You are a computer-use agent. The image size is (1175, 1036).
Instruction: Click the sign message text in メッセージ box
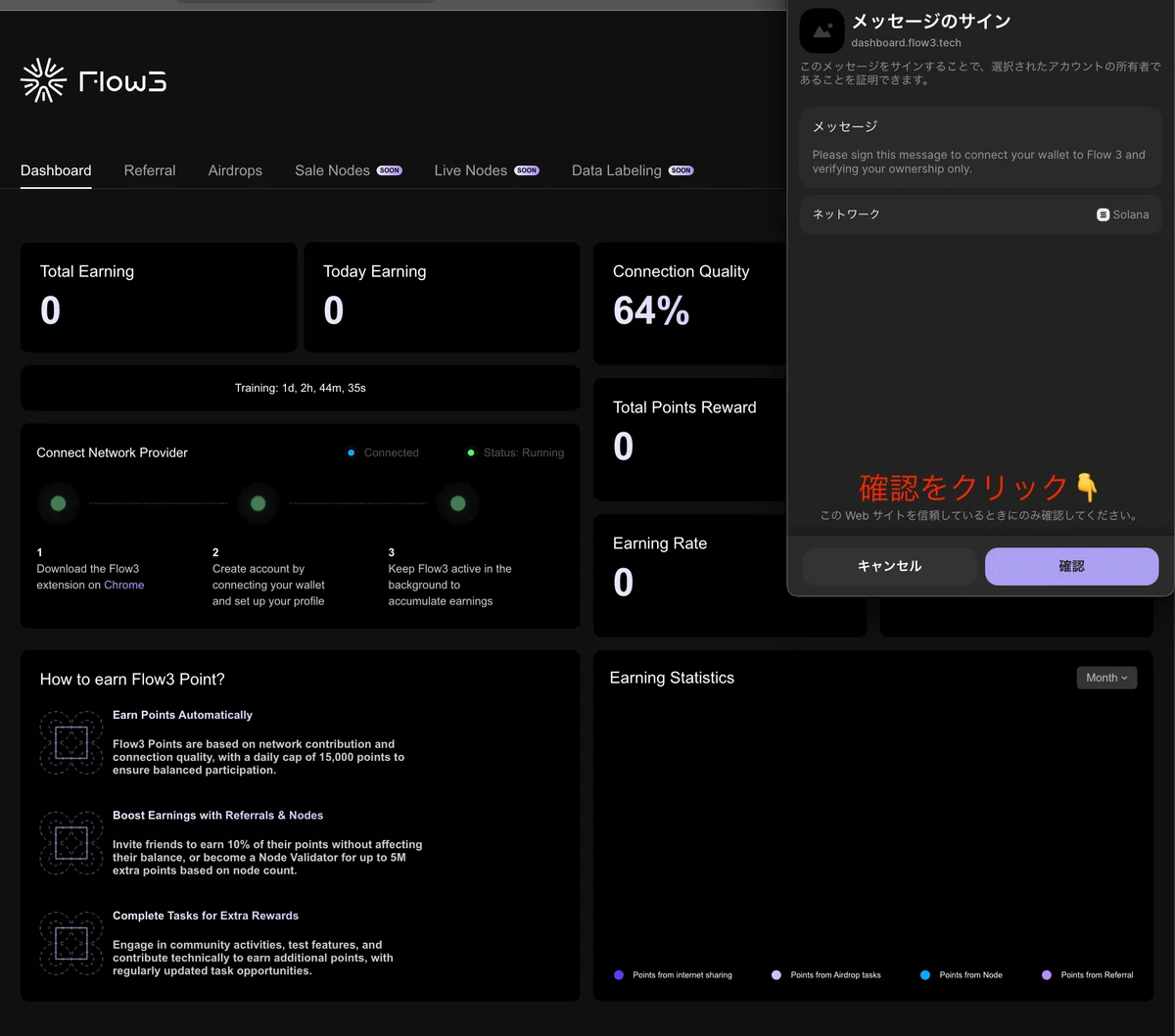tap(979, 162)
